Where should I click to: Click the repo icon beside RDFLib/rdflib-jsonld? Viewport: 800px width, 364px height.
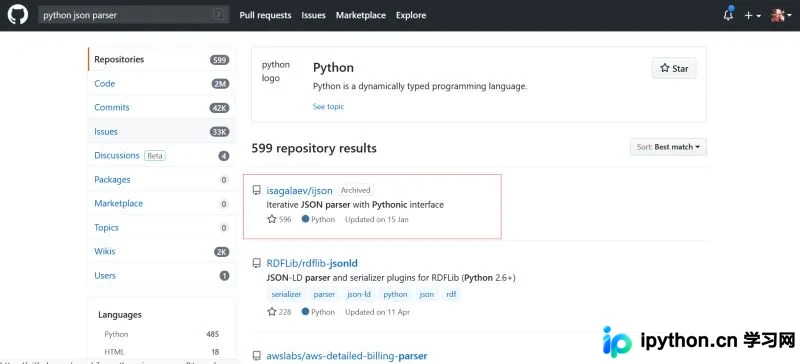click(257, 263)
